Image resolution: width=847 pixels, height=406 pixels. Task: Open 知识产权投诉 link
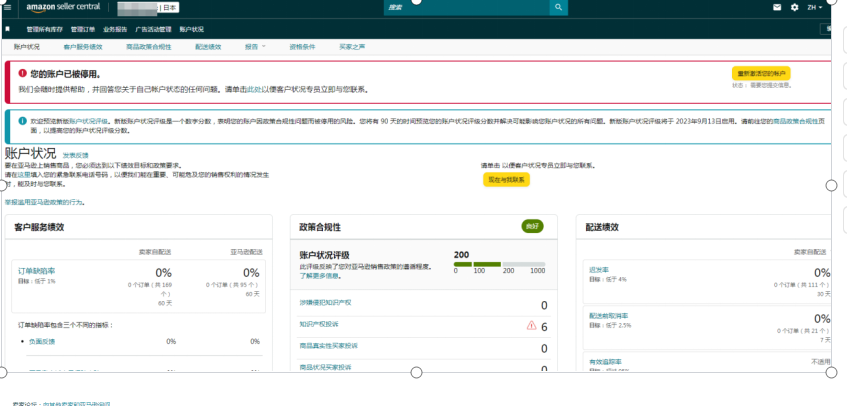tap(319, 324)
